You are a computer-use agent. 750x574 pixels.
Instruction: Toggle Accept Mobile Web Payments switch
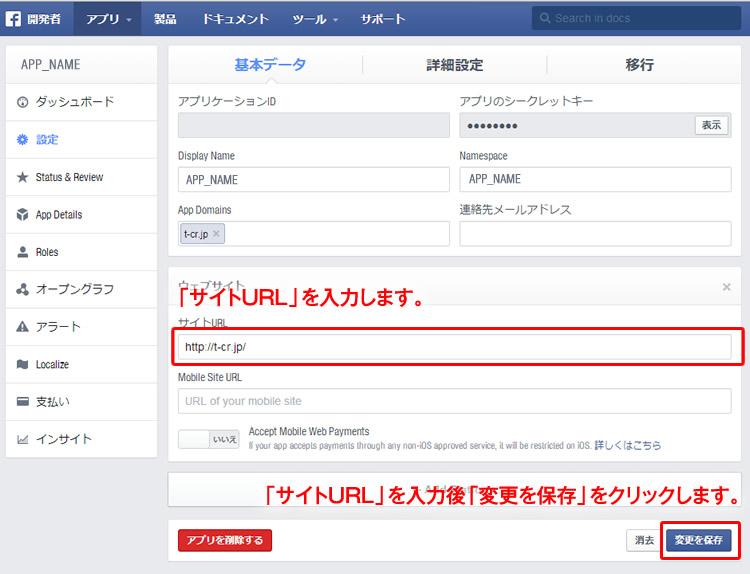(208, 439)
